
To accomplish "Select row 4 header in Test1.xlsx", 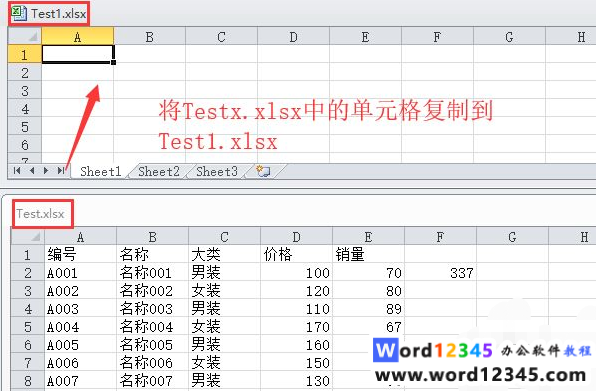I will 25,109.
